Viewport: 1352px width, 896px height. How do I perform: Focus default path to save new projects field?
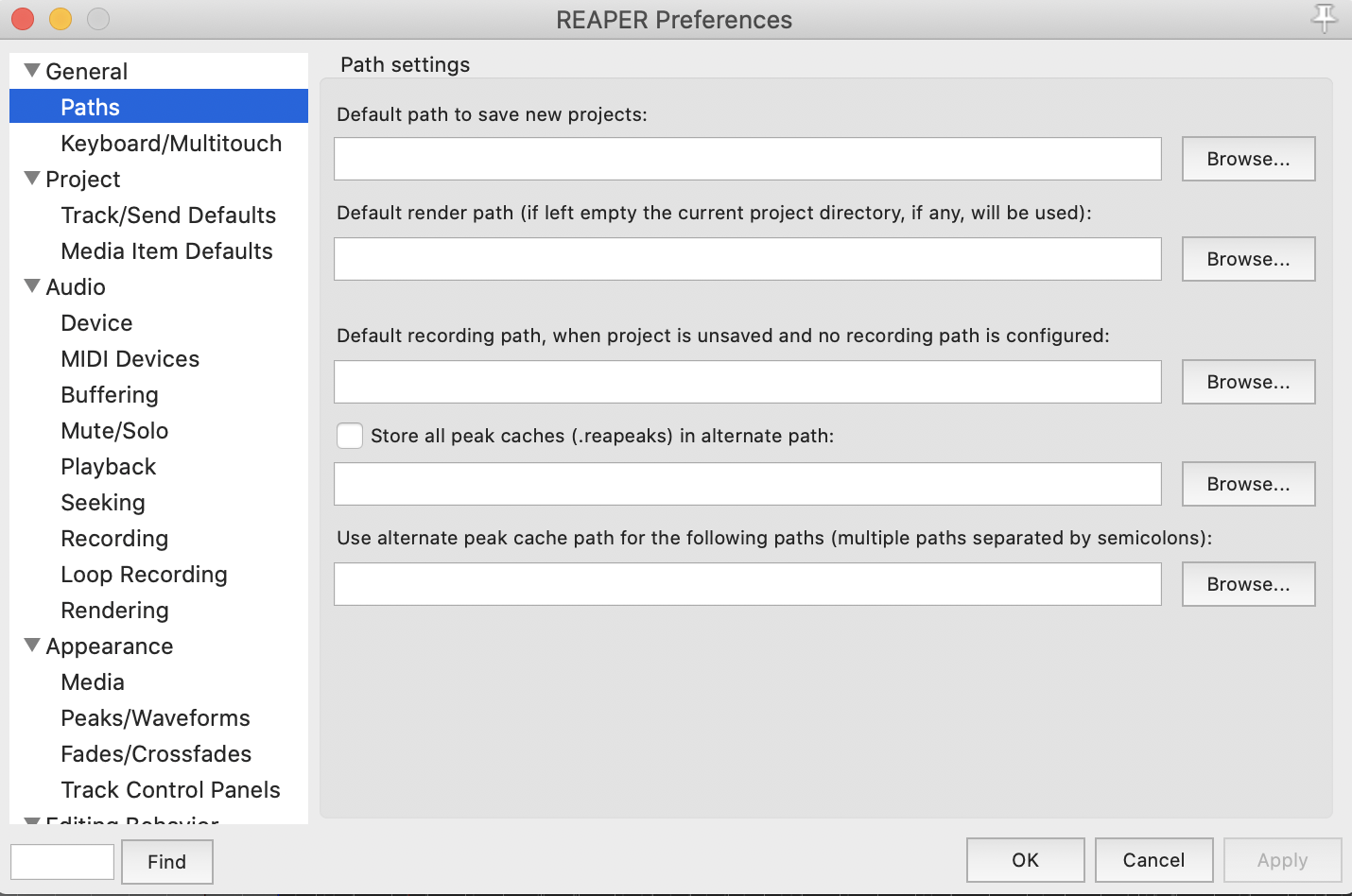pos(748,159)
